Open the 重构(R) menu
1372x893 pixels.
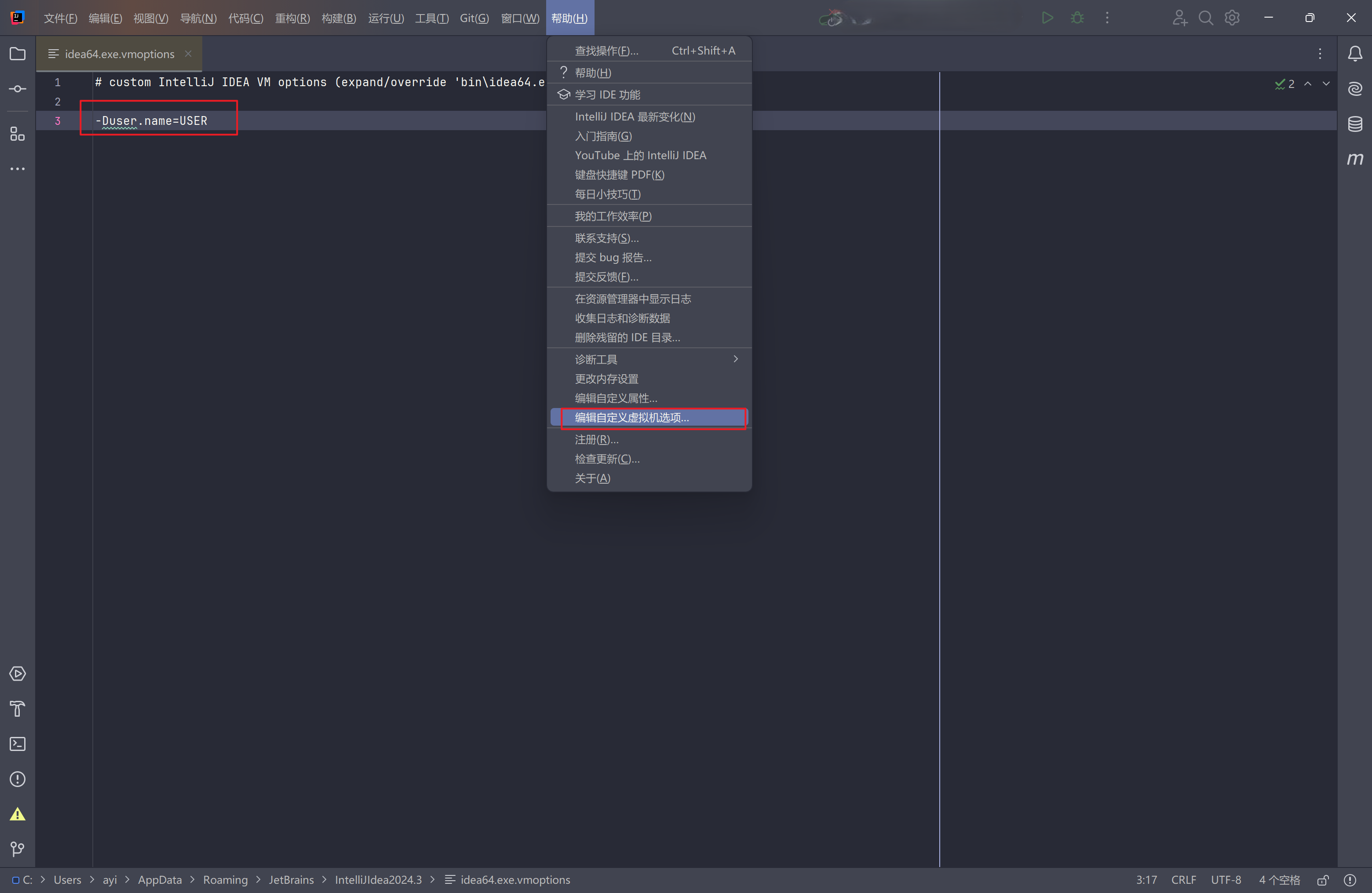tap(293, 18)
